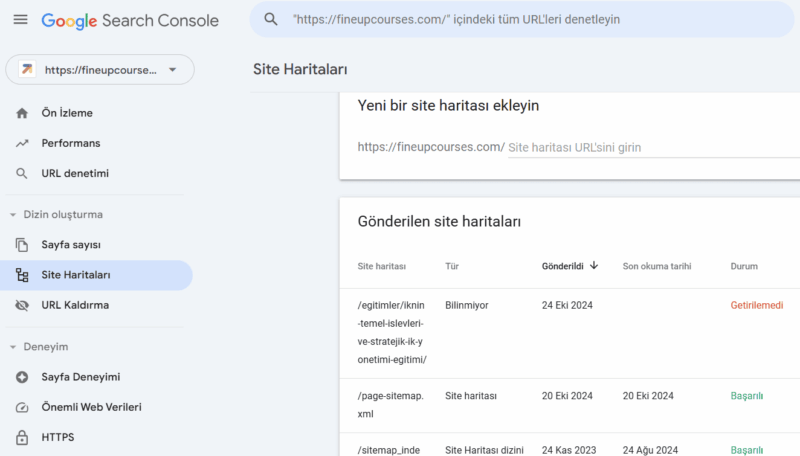Click the Site Haritaları page title
The height and width of the screenshot is (456, 800).
point(300,69)
